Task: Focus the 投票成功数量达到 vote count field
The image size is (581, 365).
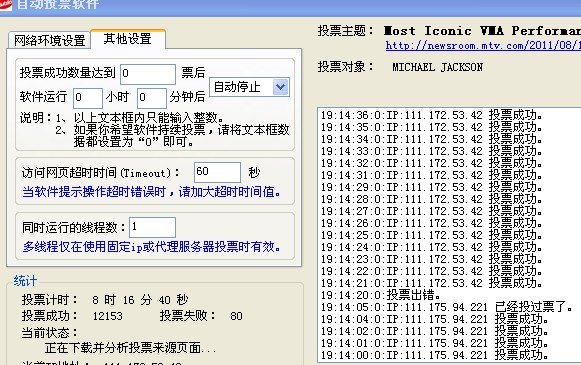Action: [x=148, y=73]
